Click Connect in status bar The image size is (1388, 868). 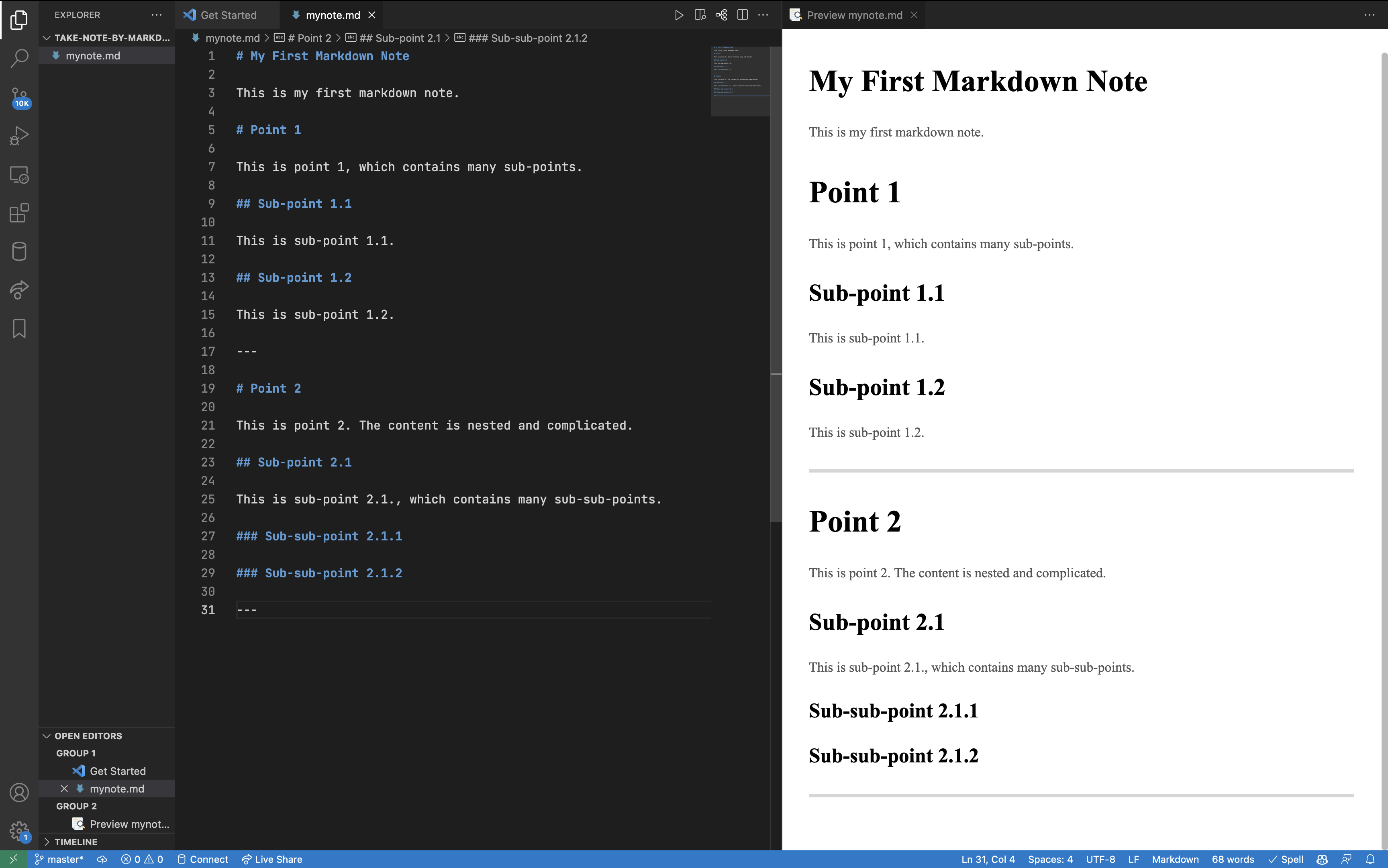click(203, 859)
